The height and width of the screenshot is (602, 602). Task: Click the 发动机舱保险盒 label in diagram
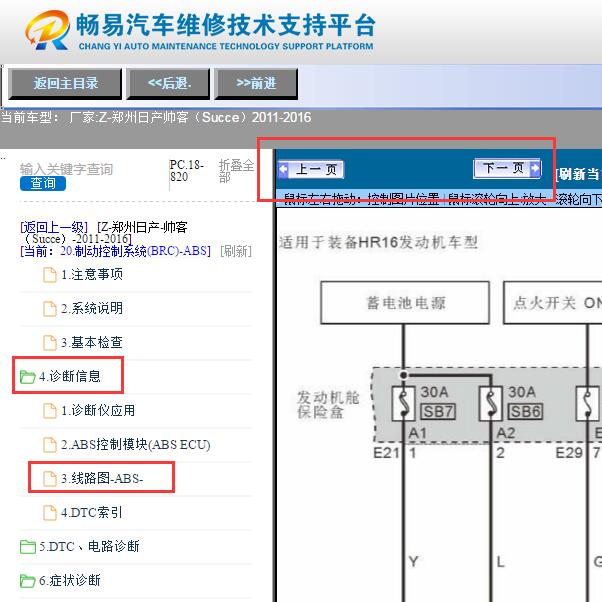[x=328, y=405]
